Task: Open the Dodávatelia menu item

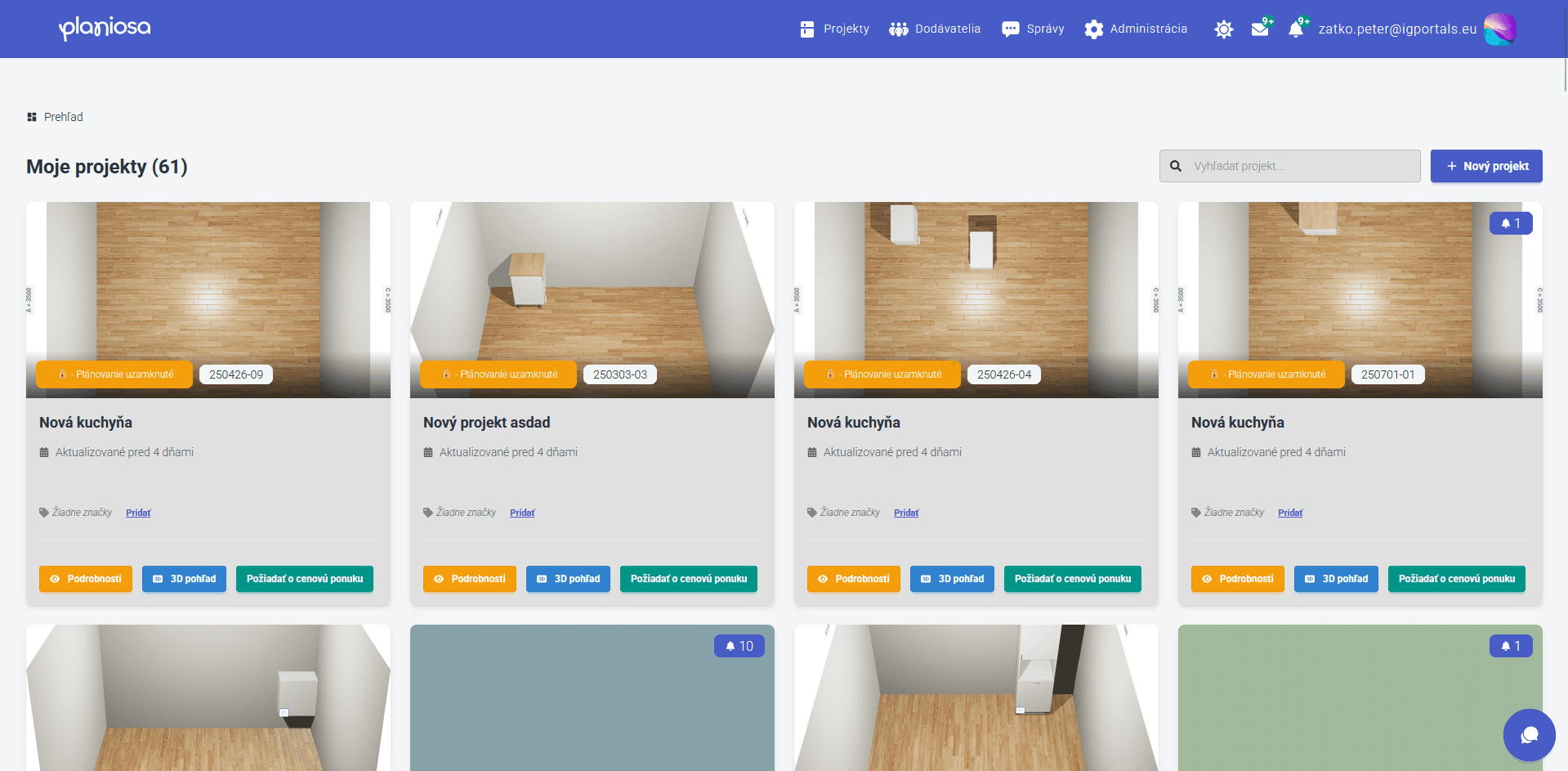Action: click(935, 29)
